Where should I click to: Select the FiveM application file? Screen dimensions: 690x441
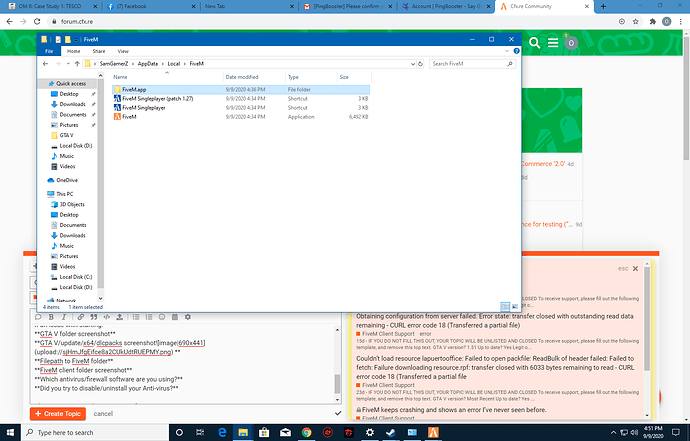(x=130, y=117)
